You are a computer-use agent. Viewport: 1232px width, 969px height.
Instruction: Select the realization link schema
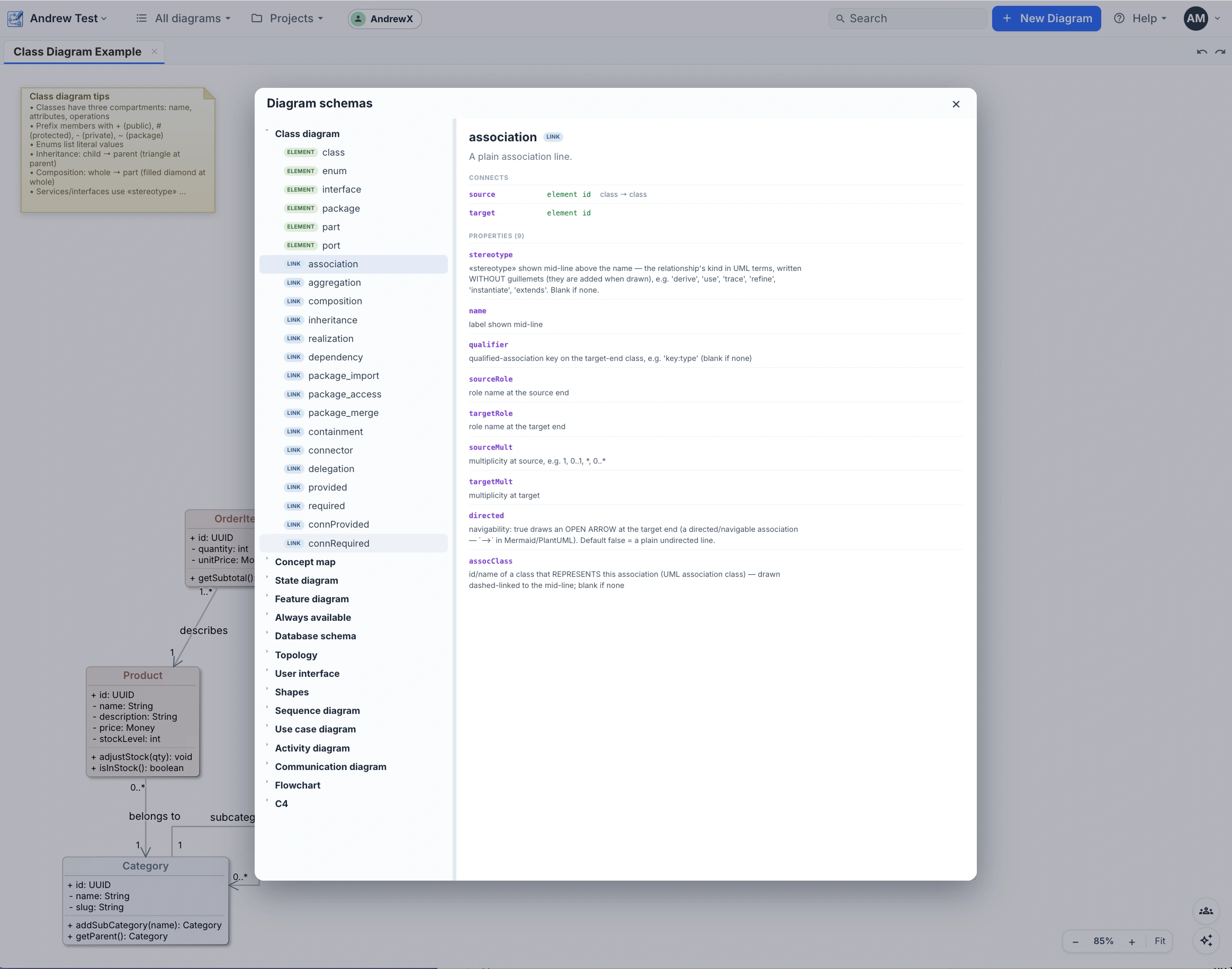point(354,339)
